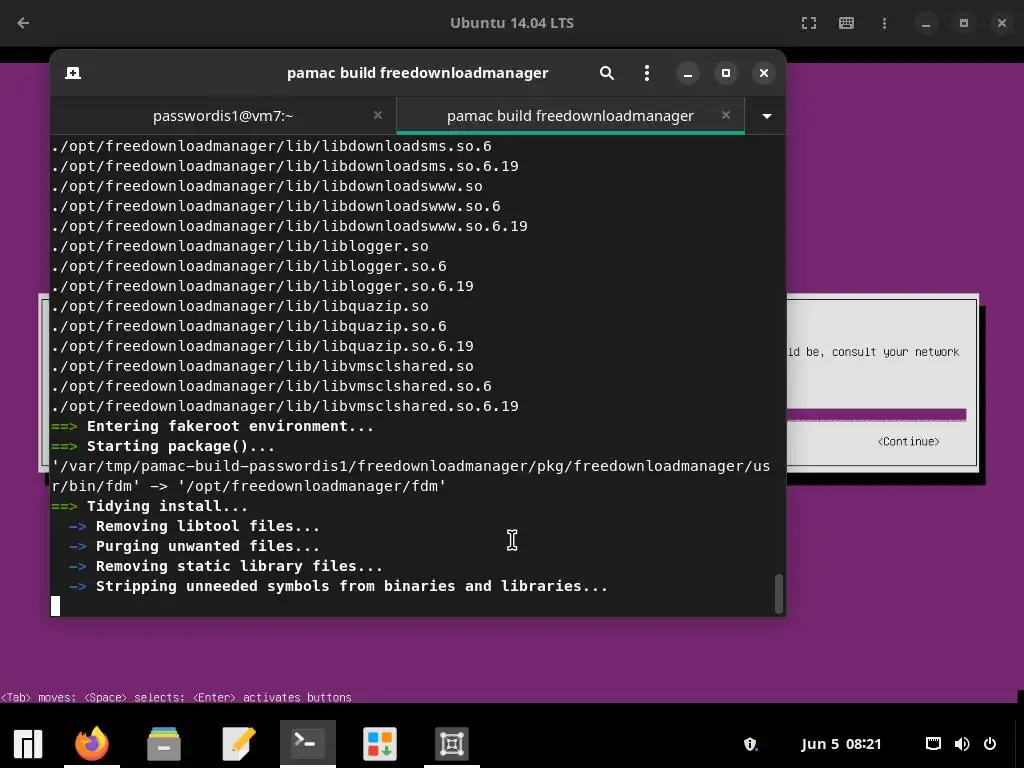This screenshot has width=1024, height=768.
Task: Close the Ubuntu 14.04 LTS window
Action: tap(1002, 23)
